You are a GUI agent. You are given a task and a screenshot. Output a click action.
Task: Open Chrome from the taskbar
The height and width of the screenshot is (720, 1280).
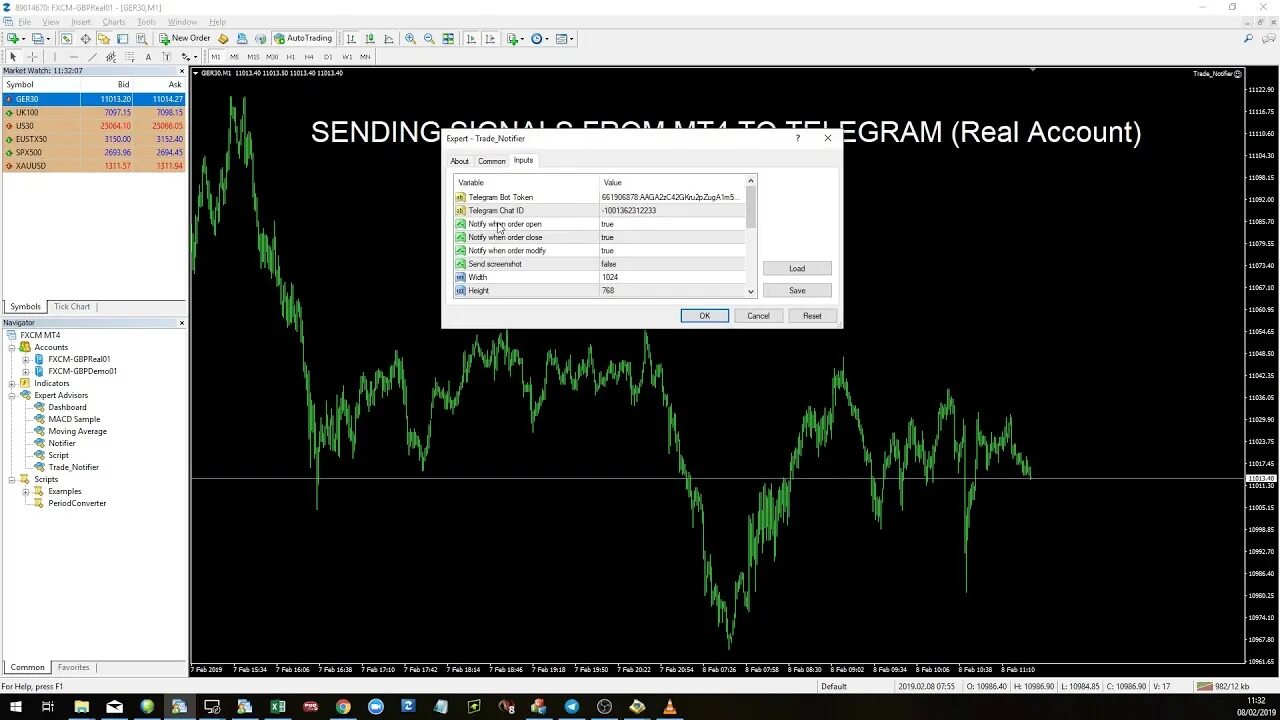[343, 706]
